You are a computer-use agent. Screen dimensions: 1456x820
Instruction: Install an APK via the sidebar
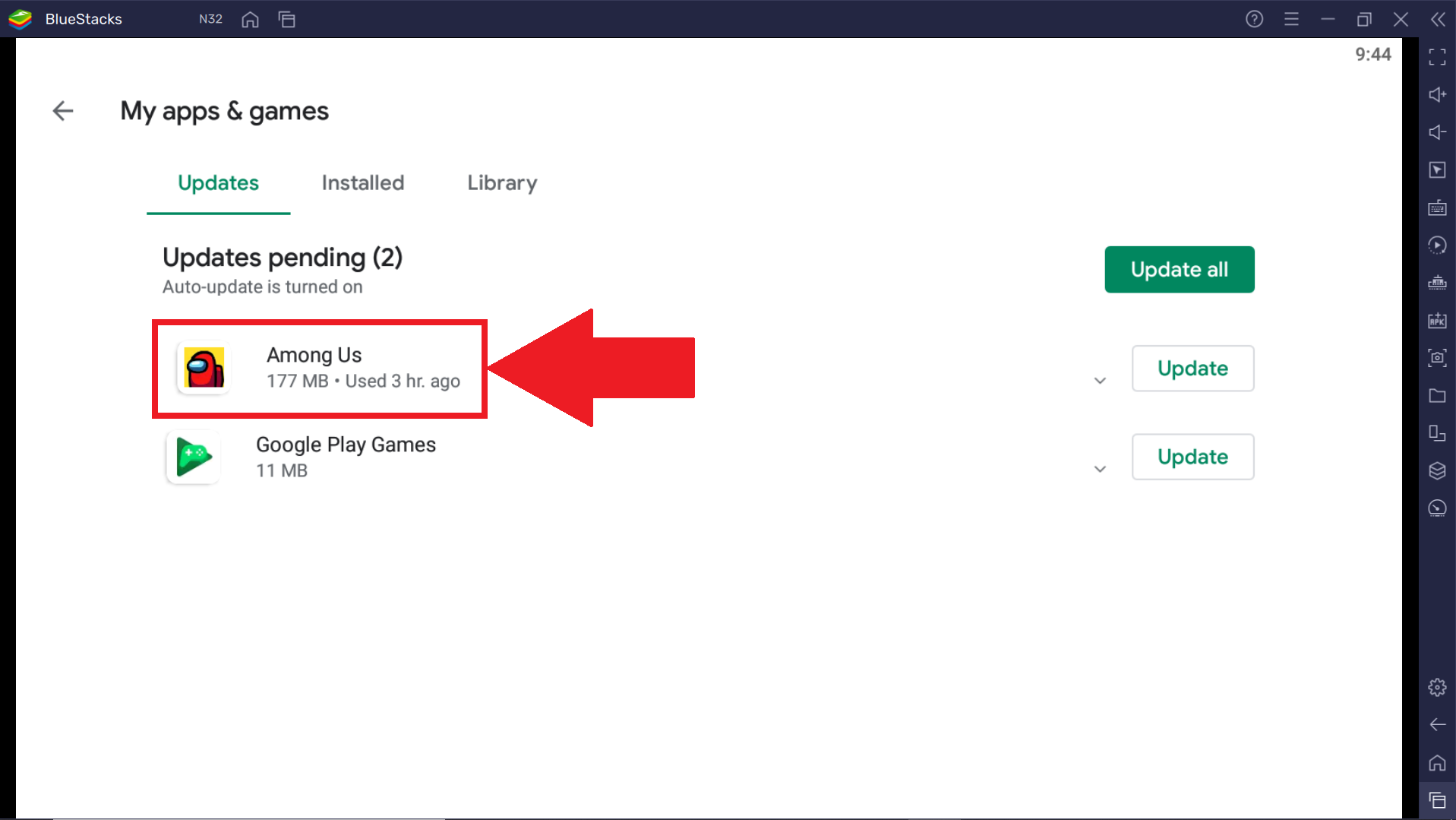tap(1437, 321)
